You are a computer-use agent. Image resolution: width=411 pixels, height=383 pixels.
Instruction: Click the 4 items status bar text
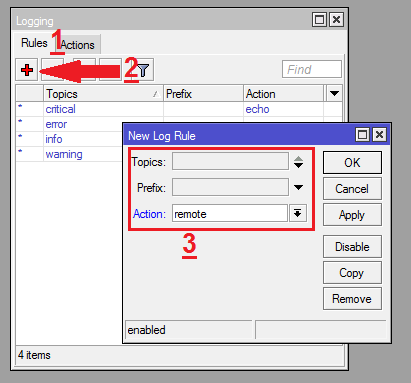click(34, 355)
